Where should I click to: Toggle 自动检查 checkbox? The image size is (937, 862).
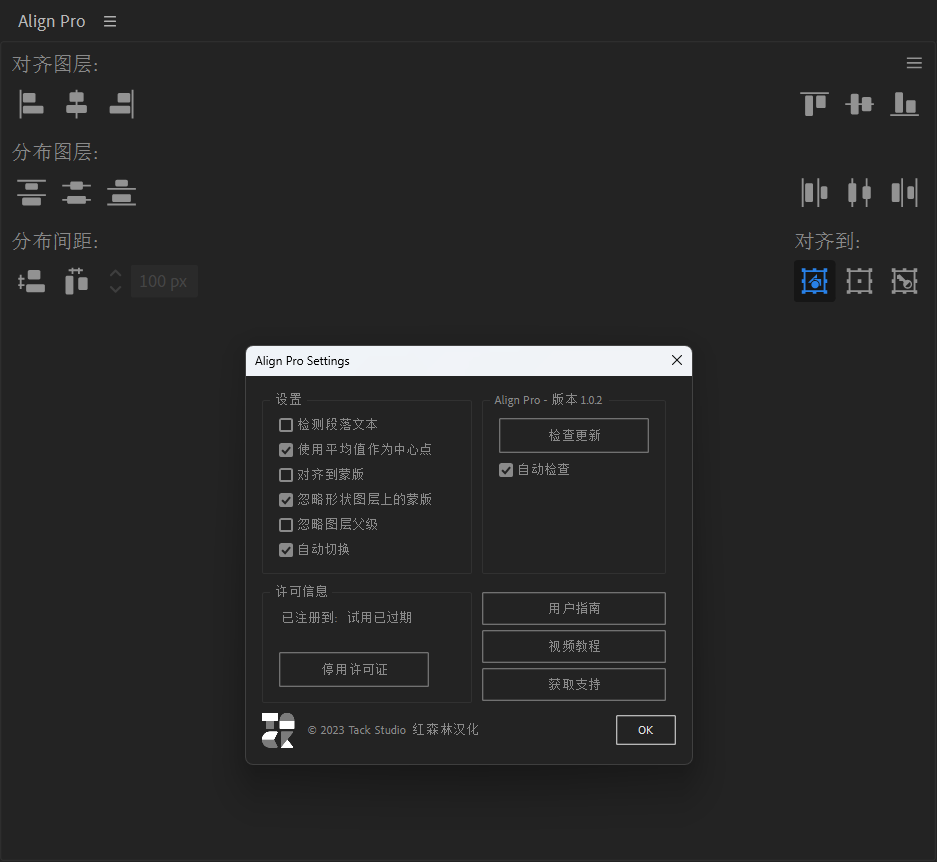coord(506,470)
